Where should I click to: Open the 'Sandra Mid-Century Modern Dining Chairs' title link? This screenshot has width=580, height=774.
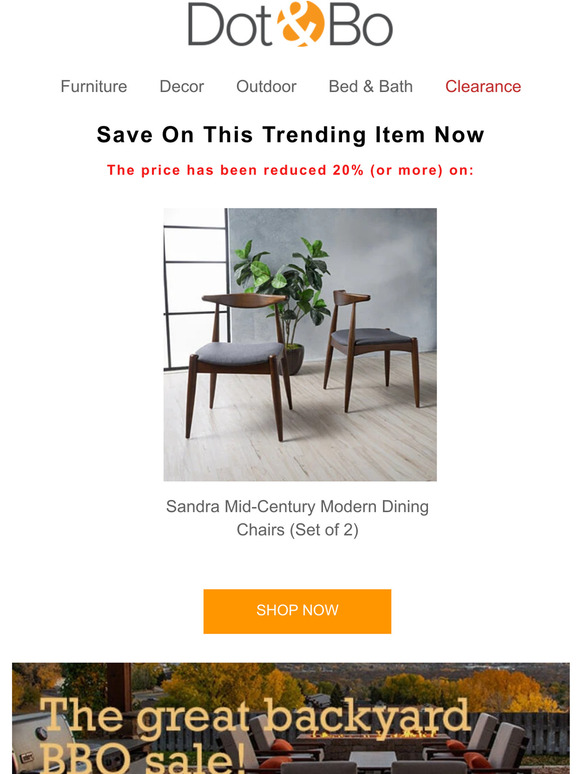point(297,518)
